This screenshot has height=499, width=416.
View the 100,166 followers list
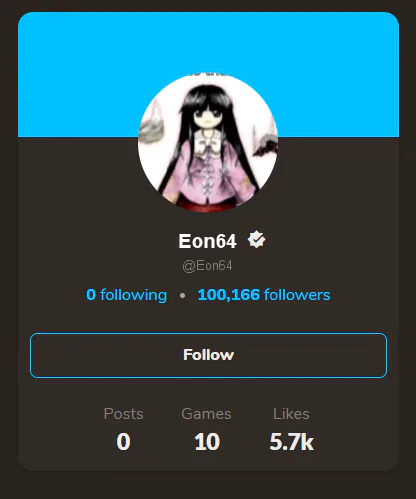264,295
